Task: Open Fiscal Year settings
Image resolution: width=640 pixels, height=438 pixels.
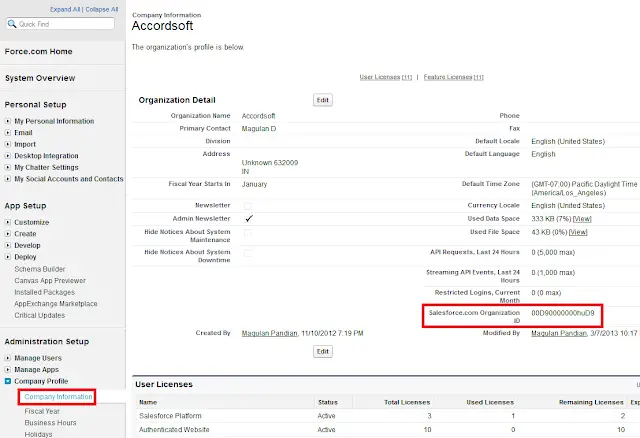Action: pos(42,411)
